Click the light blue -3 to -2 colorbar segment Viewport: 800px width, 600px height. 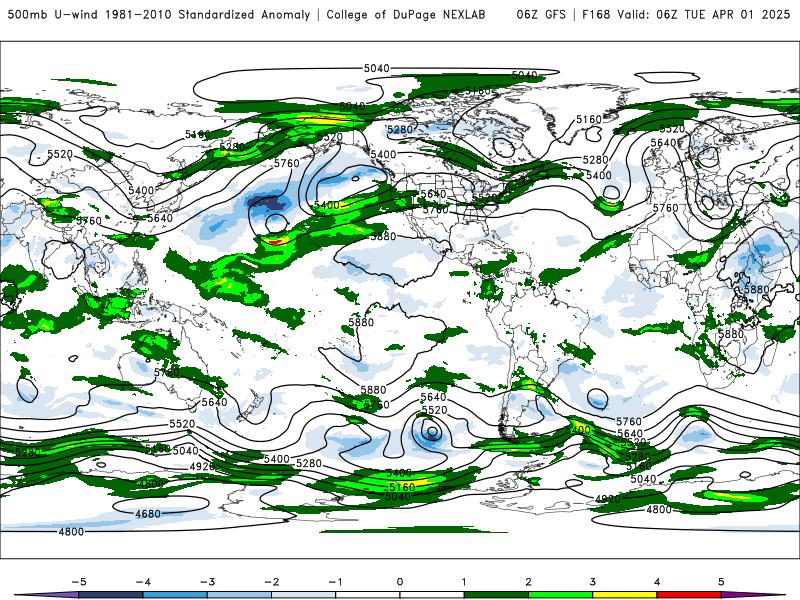click(x=239, y=595)
